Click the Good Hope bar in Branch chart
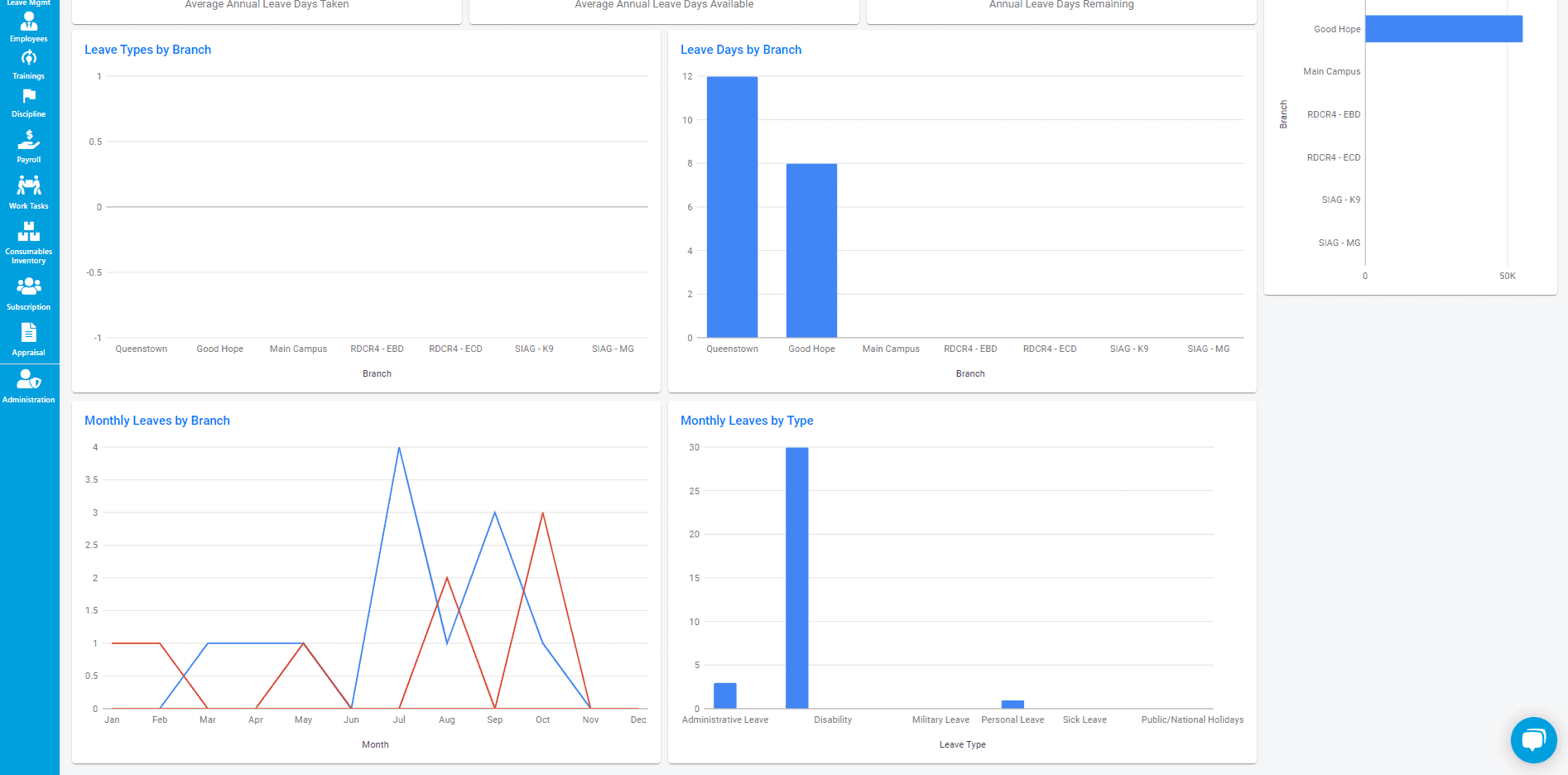The height and width of the screenshot is (775, 1568). [x=1444, y=28]
